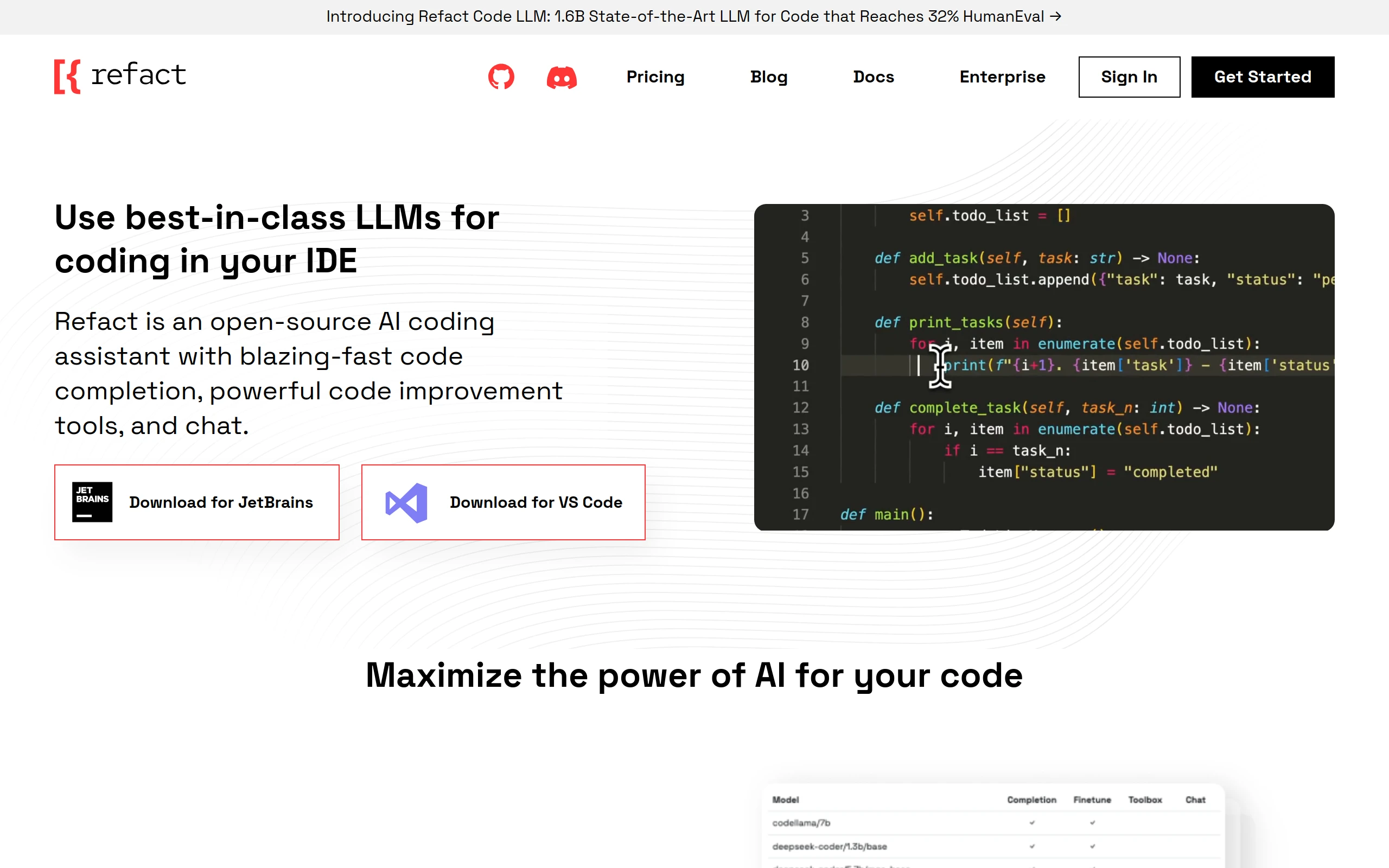Click Download for VS Code text
This screenshot has width=1389, height=868.
point(536,502)
